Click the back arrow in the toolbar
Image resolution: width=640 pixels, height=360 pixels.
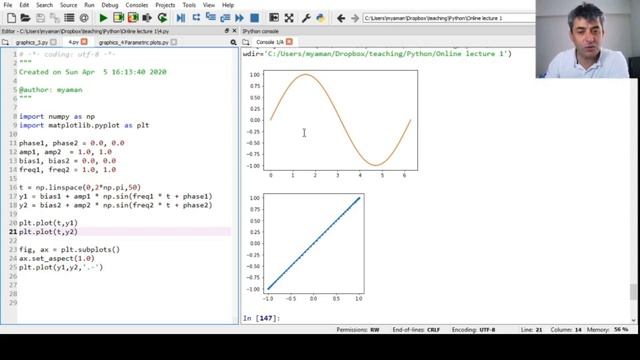click(x=341, y=18)
